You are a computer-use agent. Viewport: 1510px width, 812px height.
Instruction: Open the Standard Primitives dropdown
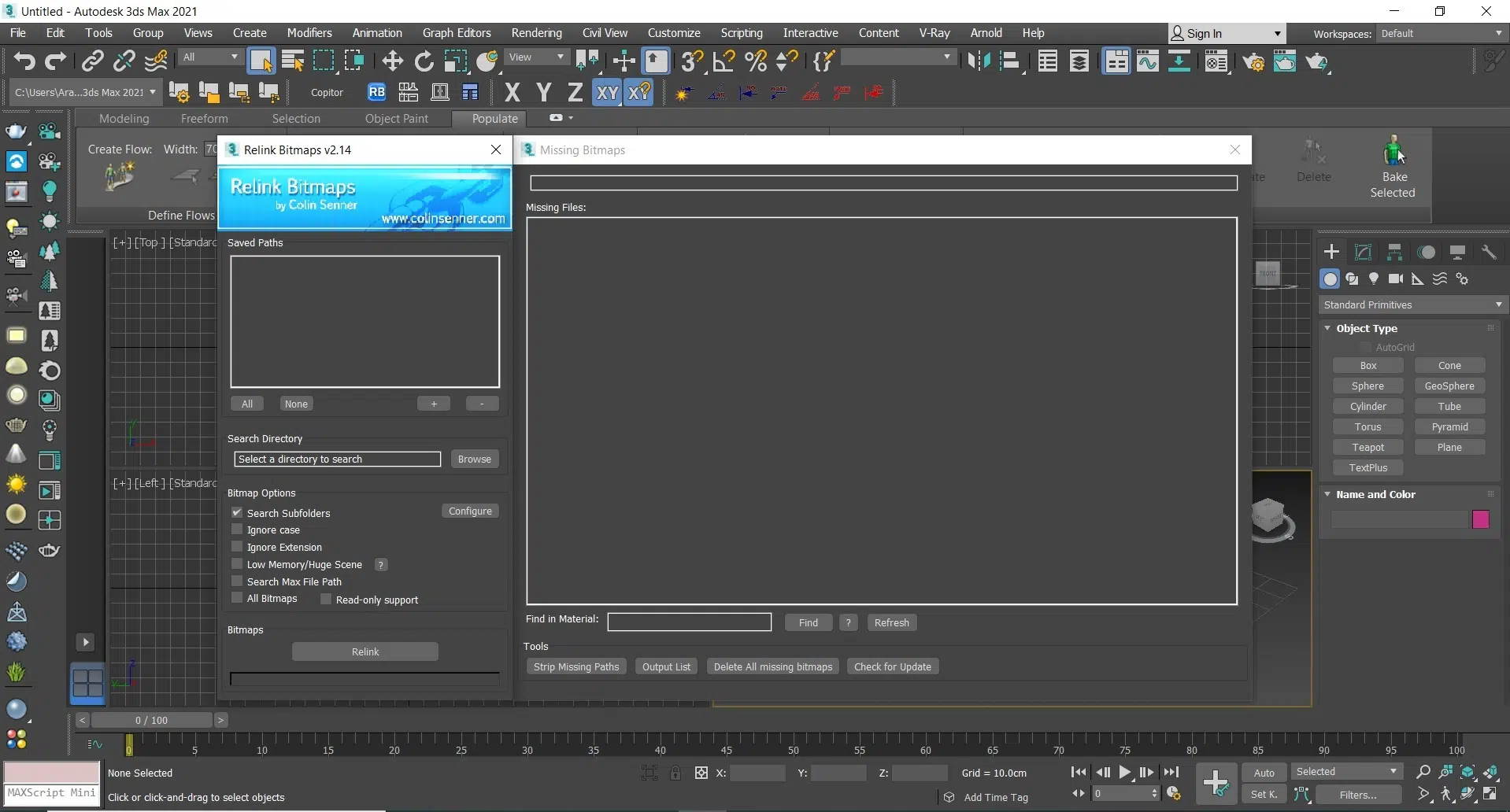[x=1412, y=304]
